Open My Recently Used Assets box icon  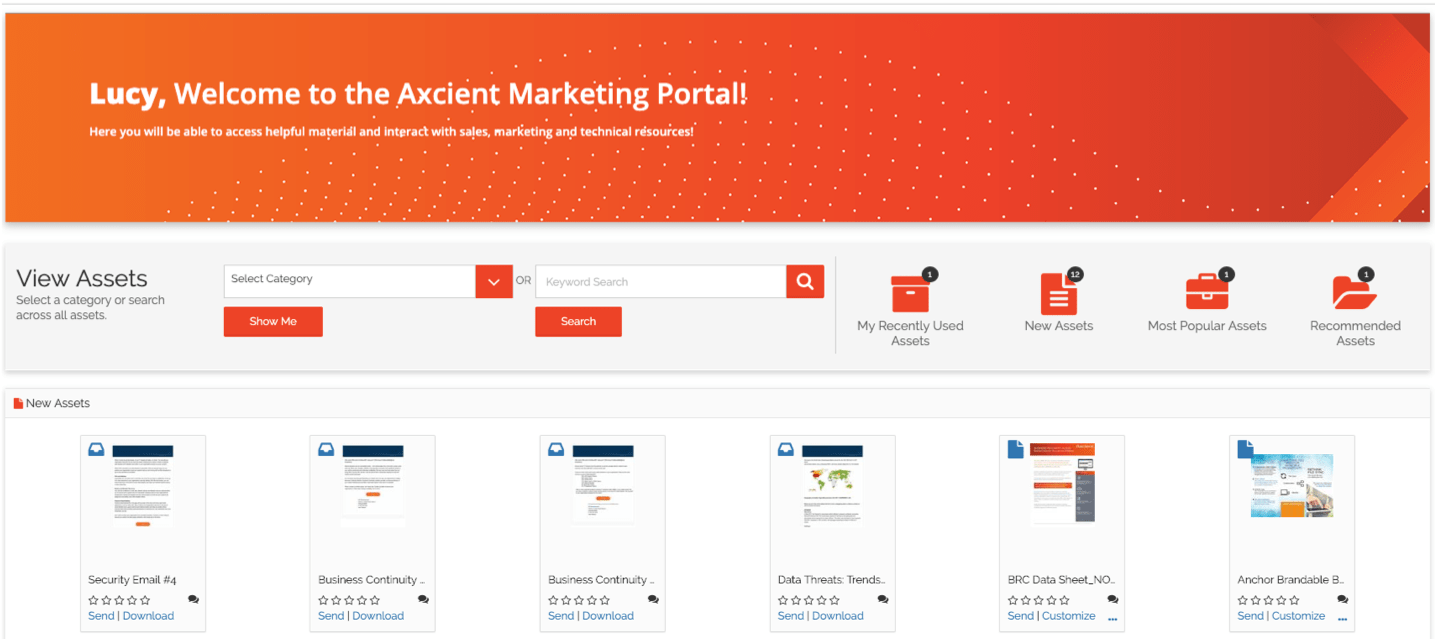click(910, 294)
